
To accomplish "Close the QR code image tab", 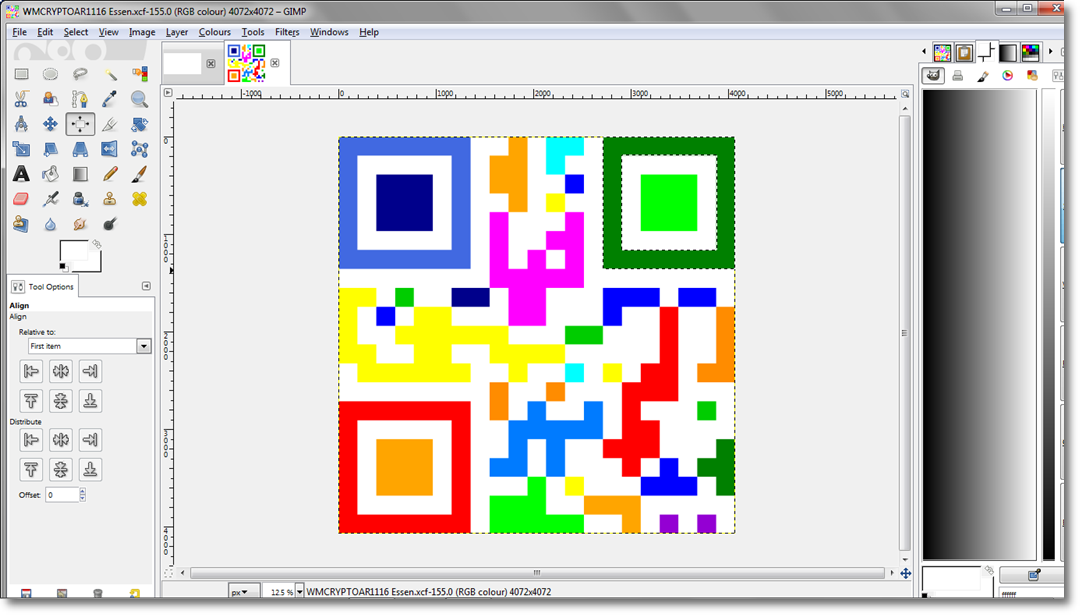I will (x=275, y=63).
